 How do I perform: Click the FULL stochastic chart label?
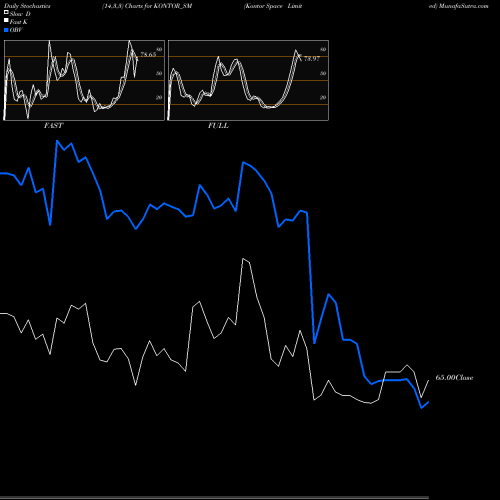click(218, 125)
